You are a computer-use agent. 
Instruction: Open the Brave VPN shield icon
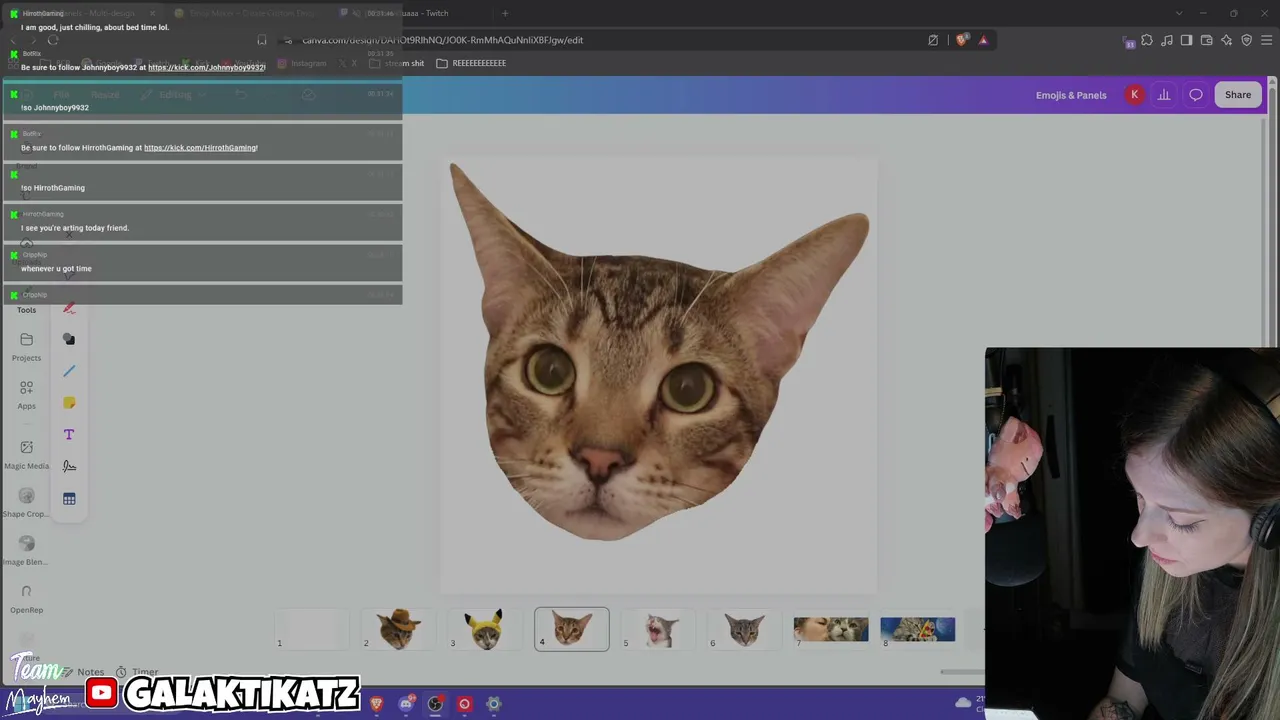[x=1246, y=40]
